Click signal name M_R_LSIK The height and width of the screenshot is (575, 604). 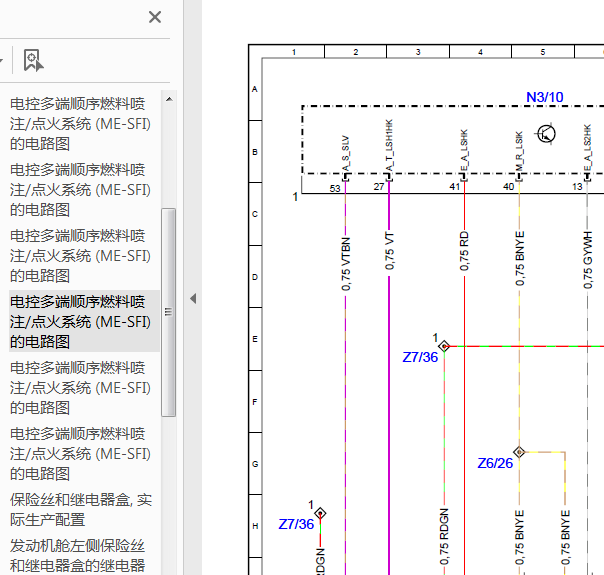(519, 151)
